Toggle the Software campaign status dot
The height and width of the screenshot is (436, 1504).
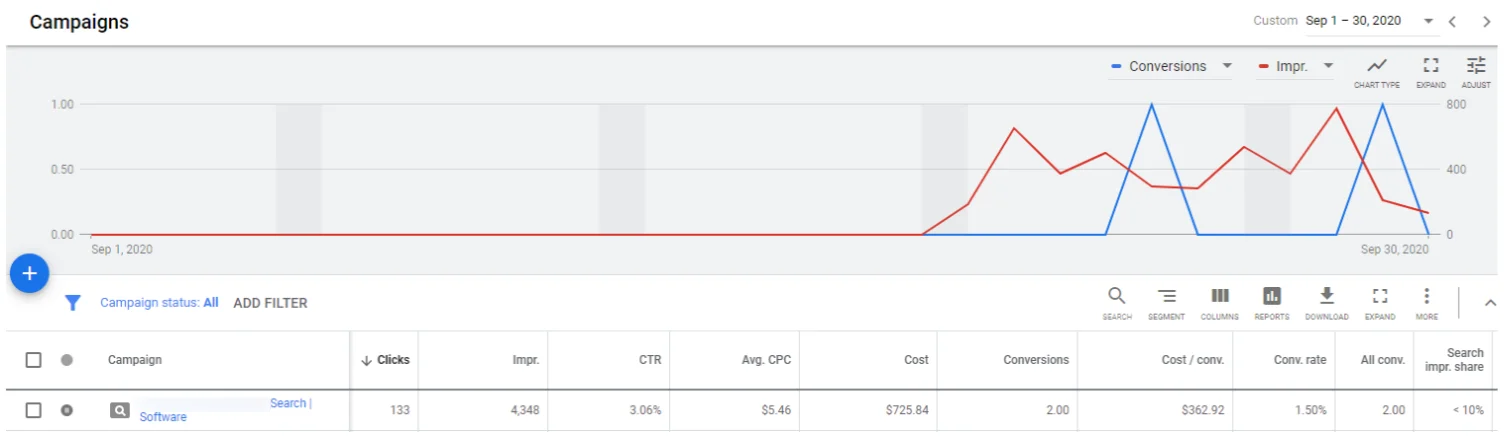pos(67,410)
